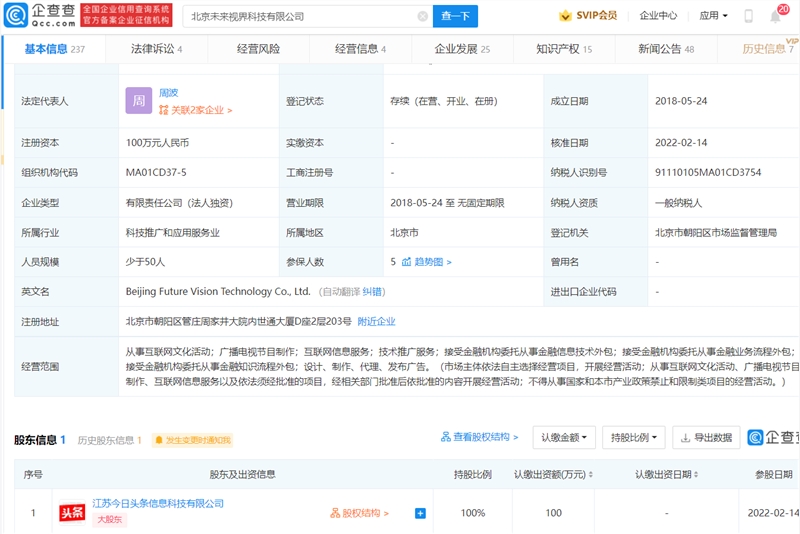
Task: Click into the company search input field
Action: [x=300, y=17]
